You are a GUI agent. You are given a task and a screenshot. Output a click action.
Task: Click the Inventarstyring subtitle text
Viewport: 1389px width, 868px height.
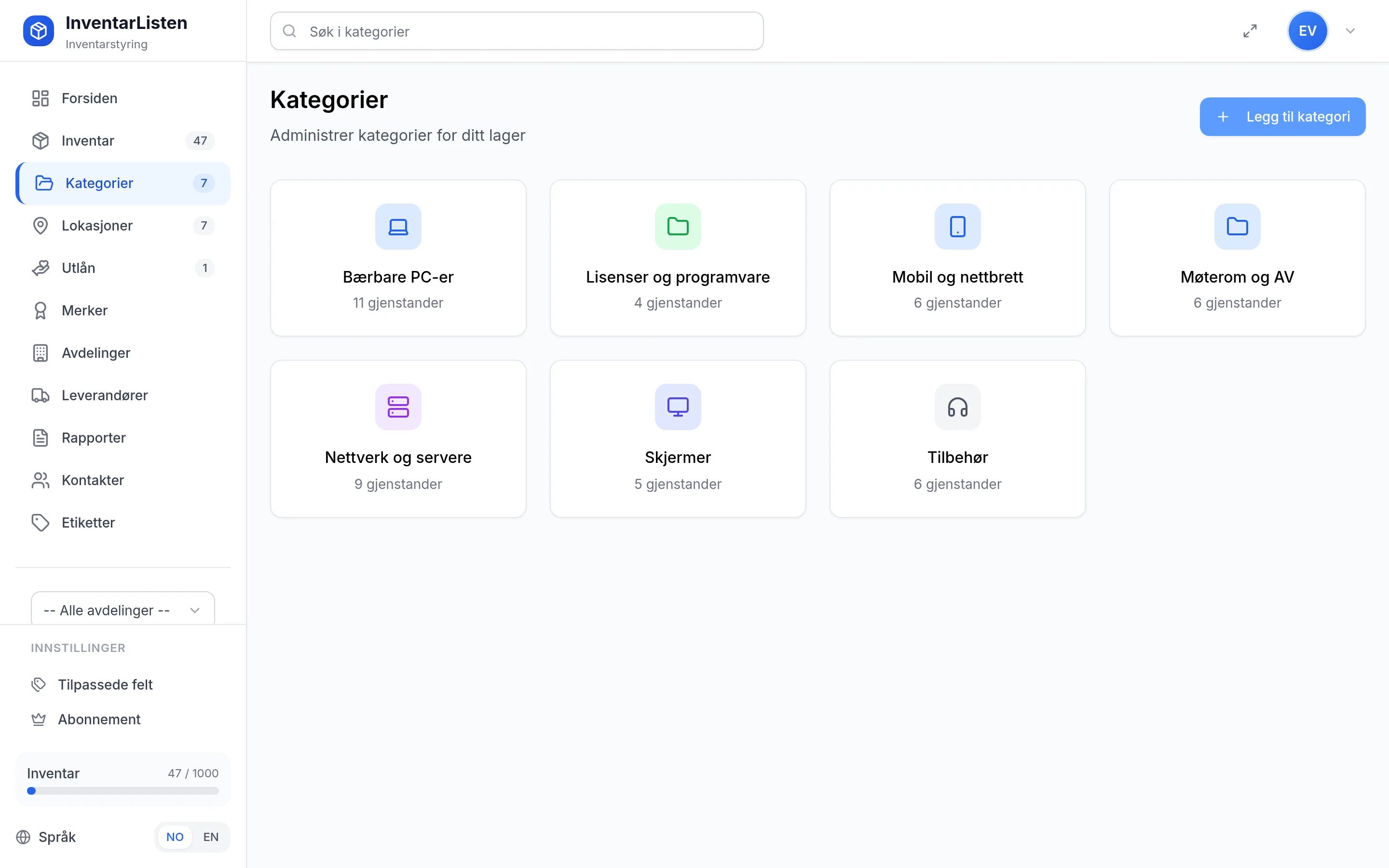coord(106,44)
